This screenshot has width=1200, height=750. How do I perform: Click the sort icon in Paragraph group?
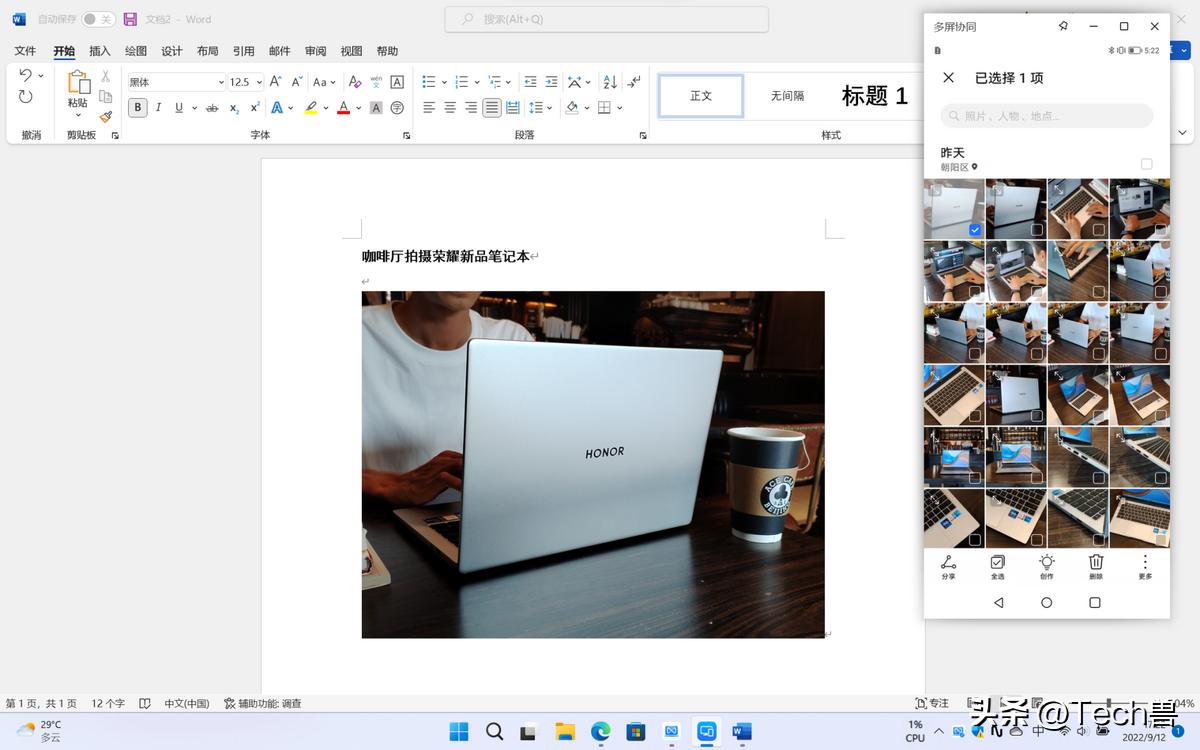pos(609,81)
